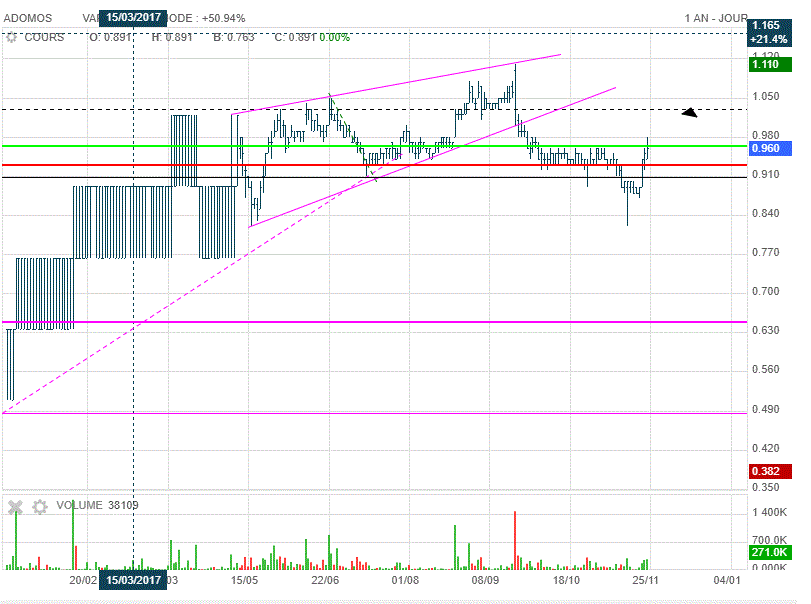Click the 04/01 date on time axis
This screenshot has width=811, height=604.
coord(727,580)
